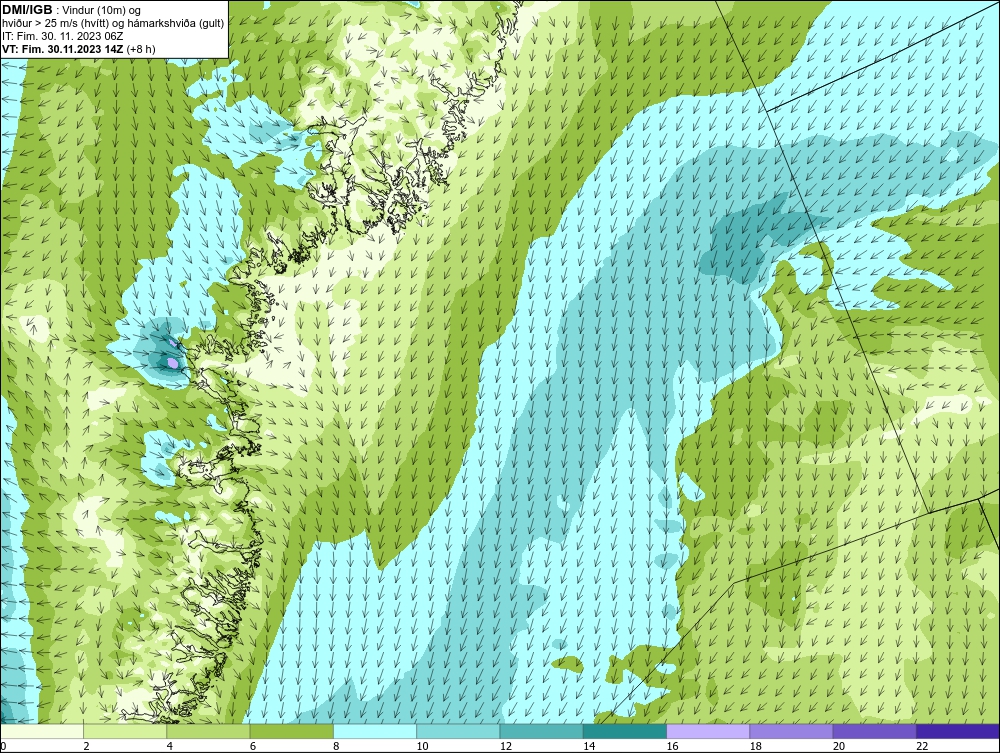Click the legend scale label '14'
1000x753 pixels.
coord(589,747)
